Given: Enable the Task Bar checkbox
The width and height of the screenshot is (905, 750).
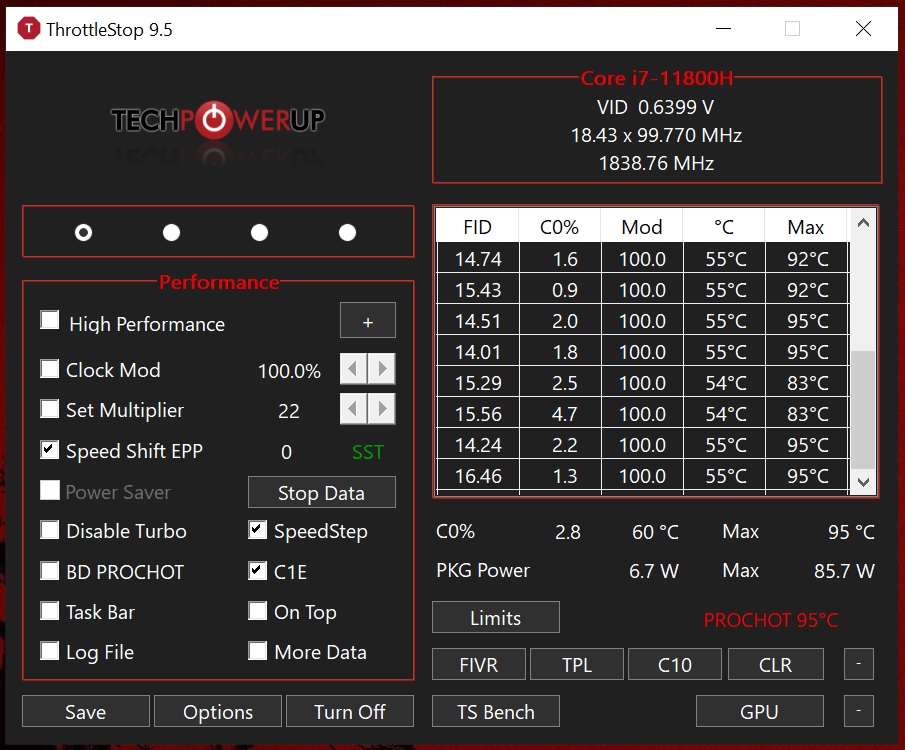Looking at the screenshot, I should pyautogui.click(x=50, y=610).
